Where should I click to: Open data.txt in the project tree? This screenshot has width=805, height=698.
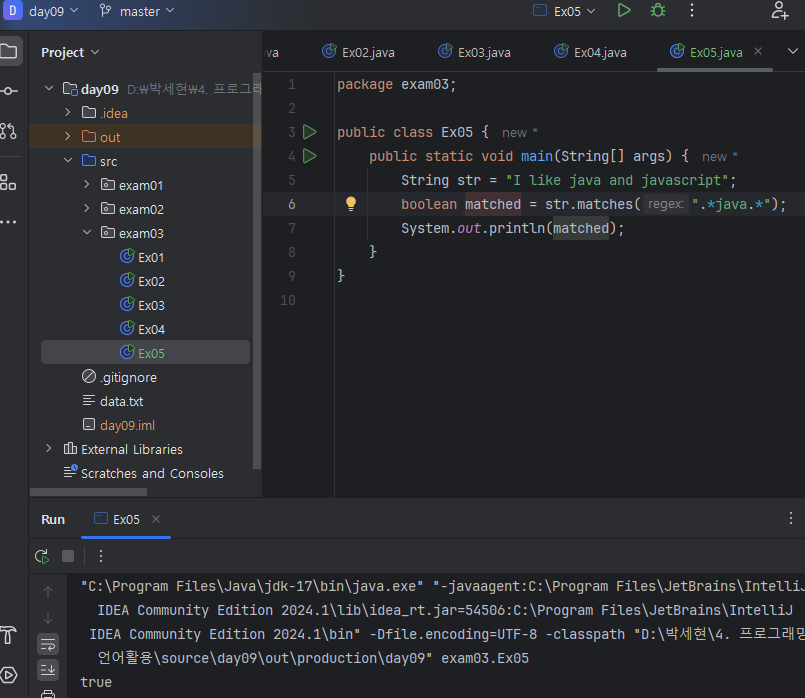(121, 401)
